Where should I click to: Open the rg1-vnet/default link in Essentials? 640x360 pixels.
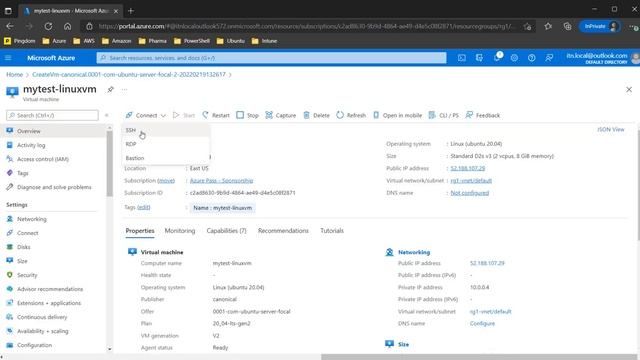(x=471, y=180)
